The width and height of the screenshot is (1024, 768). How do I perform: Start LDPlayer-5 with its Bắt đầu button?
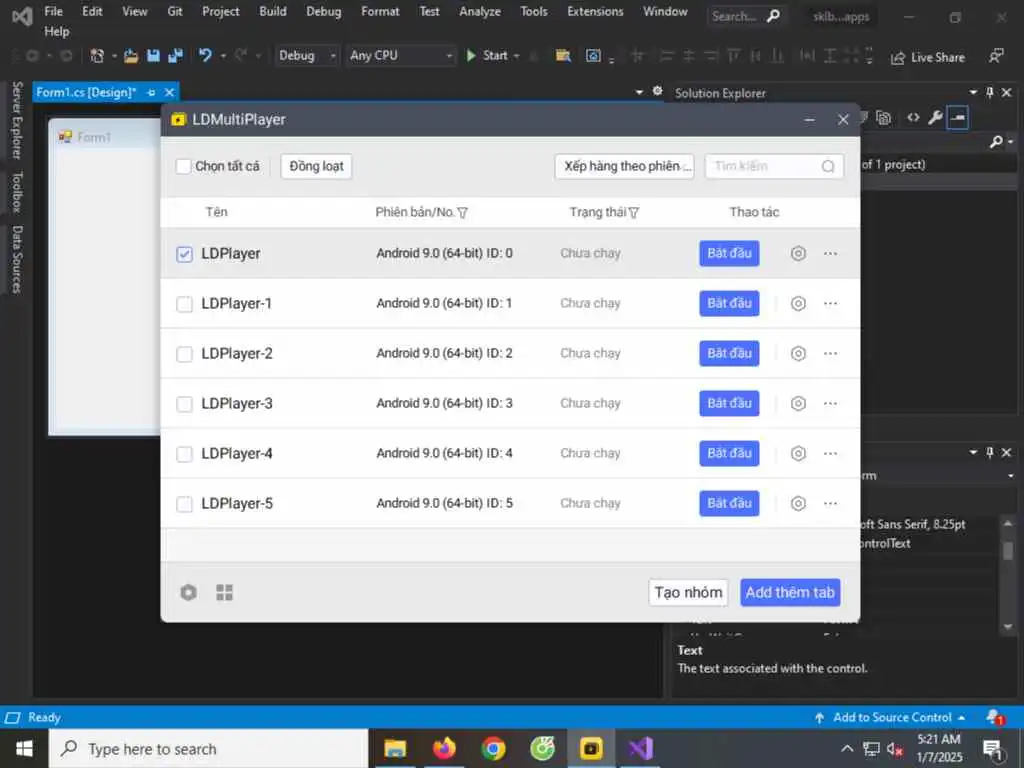[729, 504]
